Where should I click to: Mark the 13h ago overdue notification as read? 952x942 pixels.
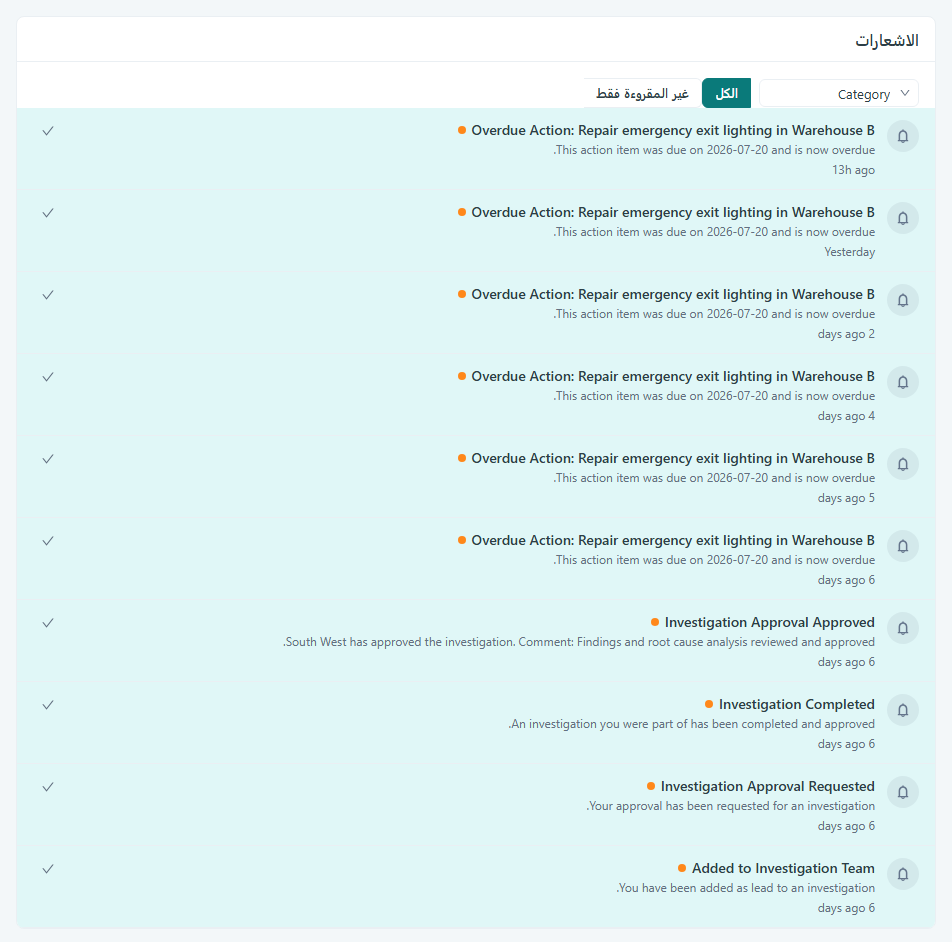tap(48, 131)
